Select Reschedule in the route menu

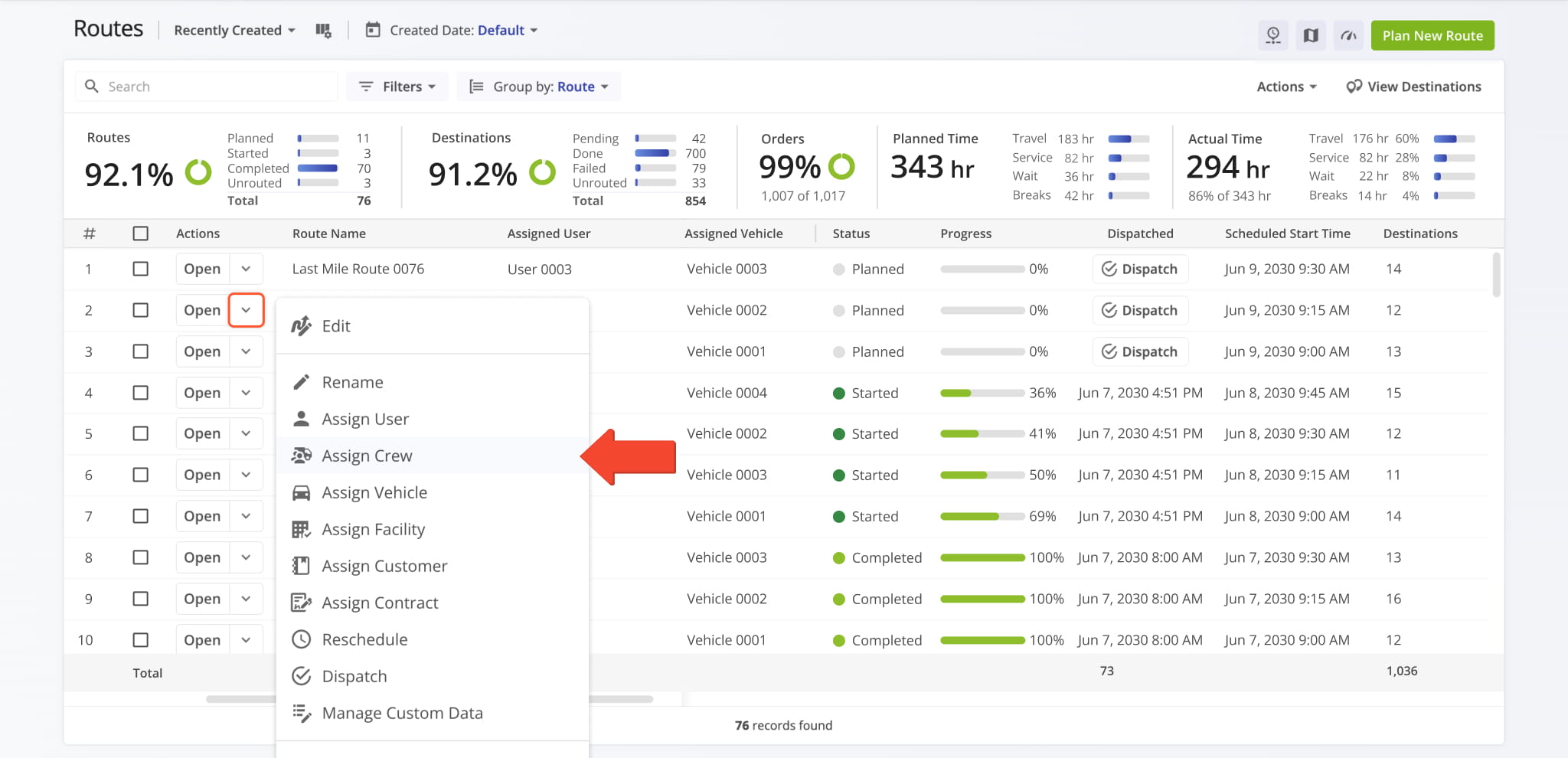(x=364, y=639)
